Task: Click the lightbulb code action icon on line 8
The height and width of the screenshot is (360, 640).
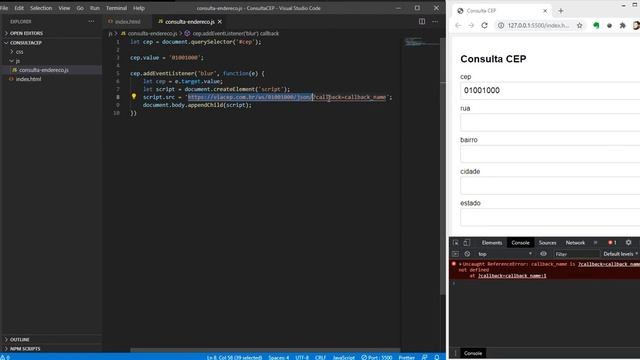Action: pyautogui.click(x=133, y=97)
